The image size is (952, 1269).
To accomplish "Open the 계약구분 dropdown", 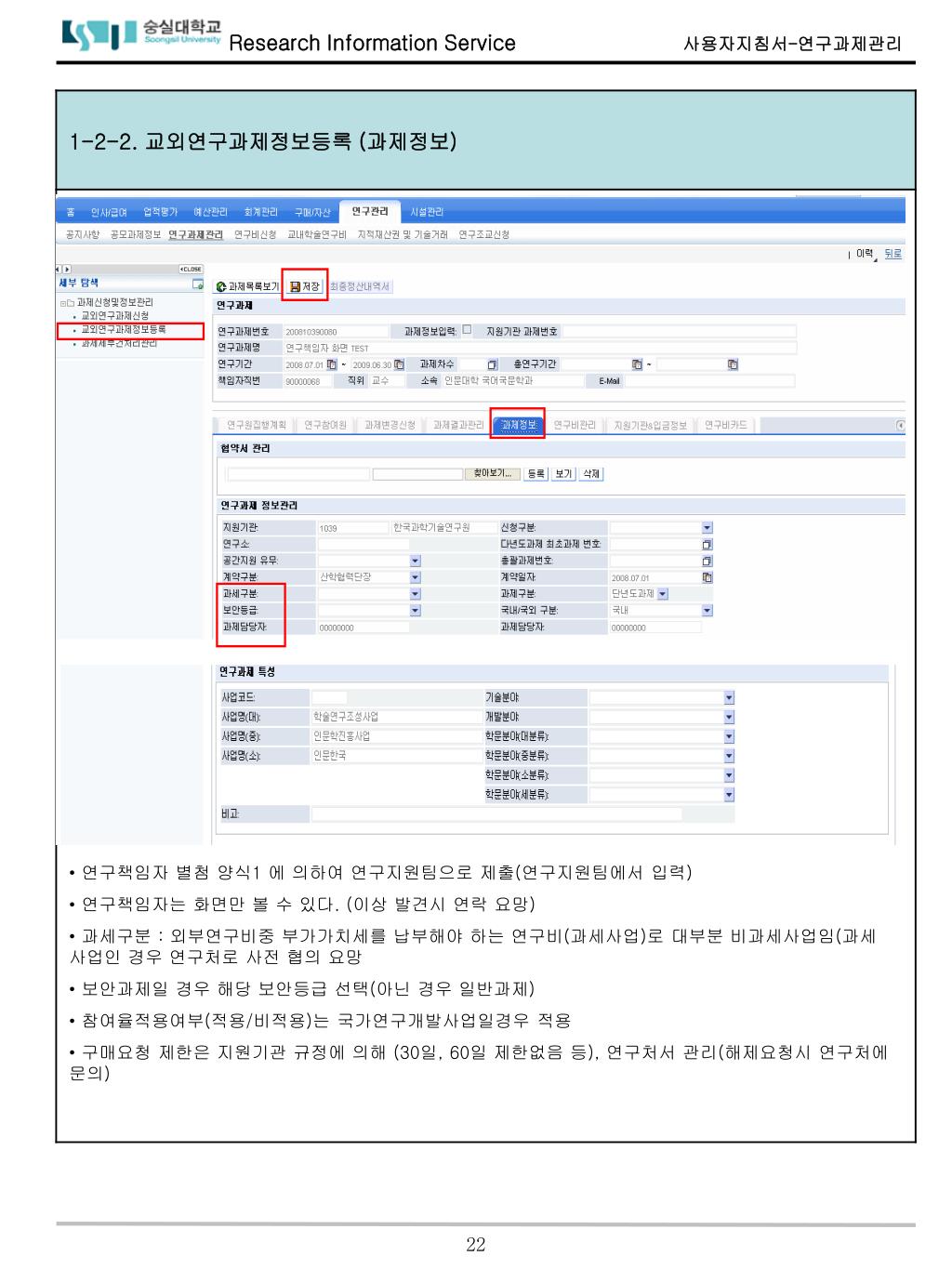I will [x=416, y=577].
